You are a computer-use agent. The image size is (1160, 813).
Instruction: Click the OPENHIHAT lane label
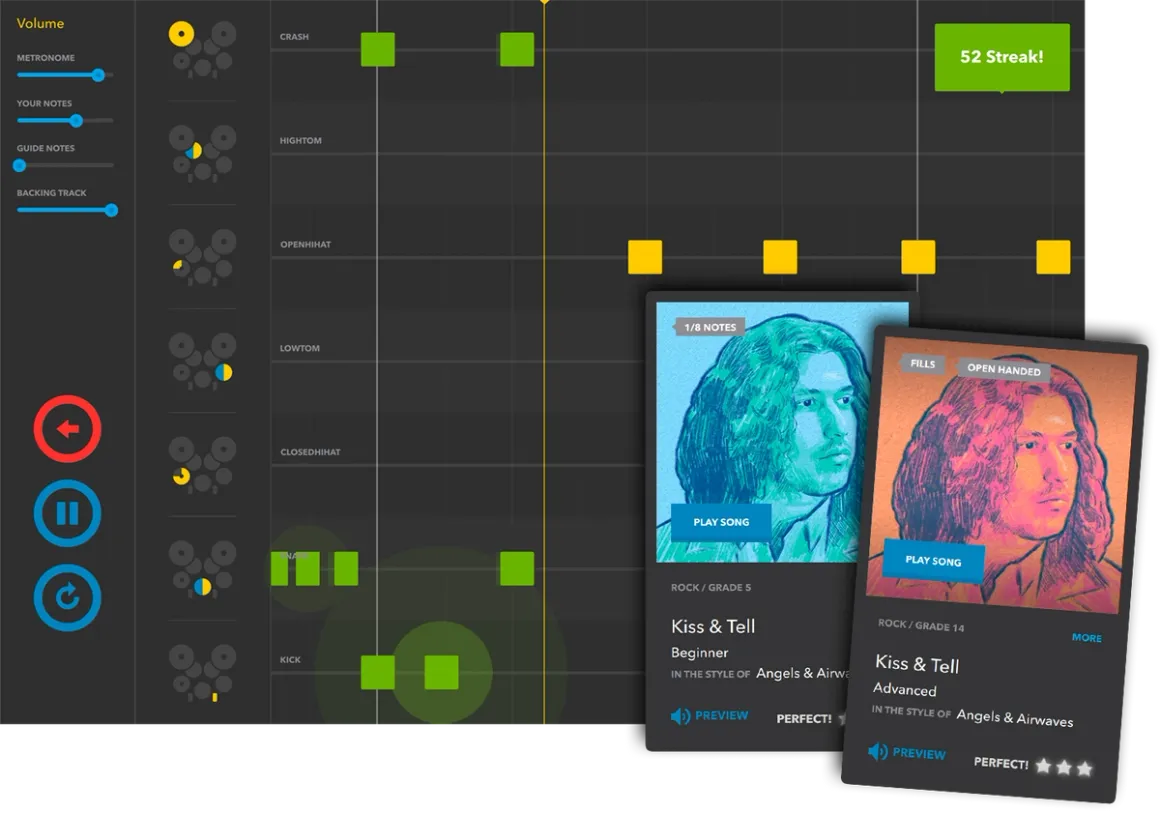coord(305,244)
